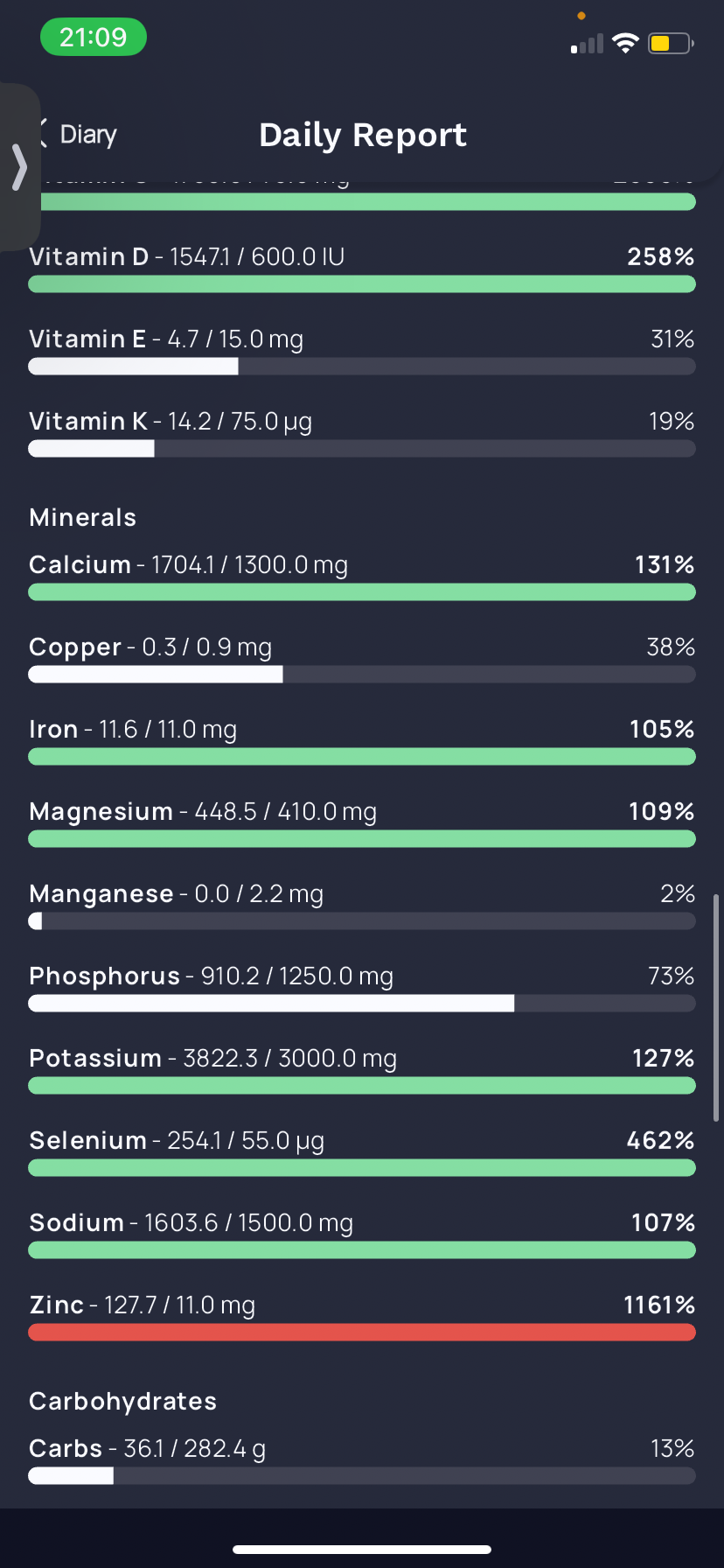
Task: Tap the Wi-Fi status icon
Action: point(625,43)
